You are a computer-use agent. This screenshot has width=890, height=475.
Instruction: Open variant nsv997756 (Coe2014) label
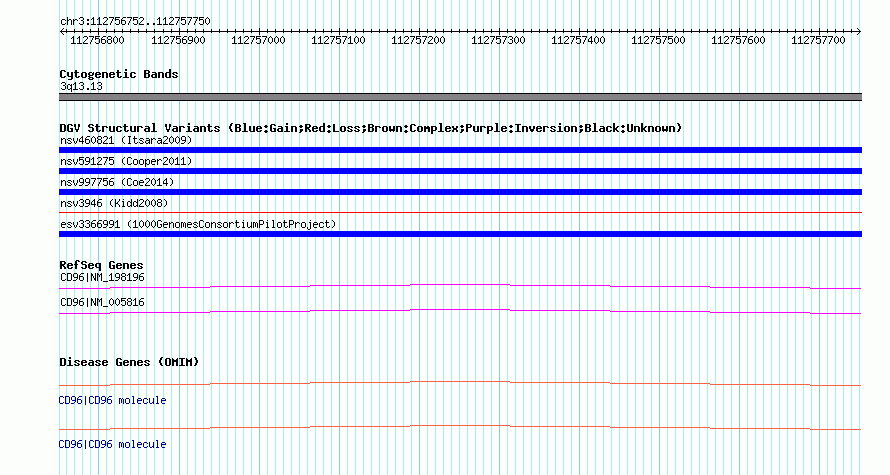tap(117, 182)
